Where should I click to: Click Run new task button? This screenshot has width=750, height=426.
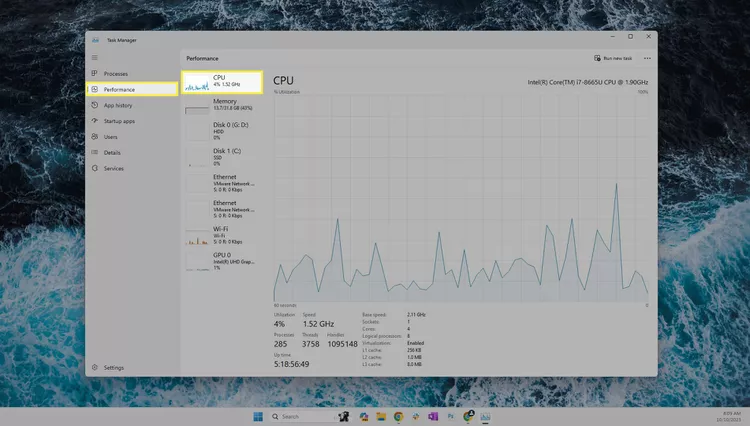pyautogui.click(x=613, y=58)
